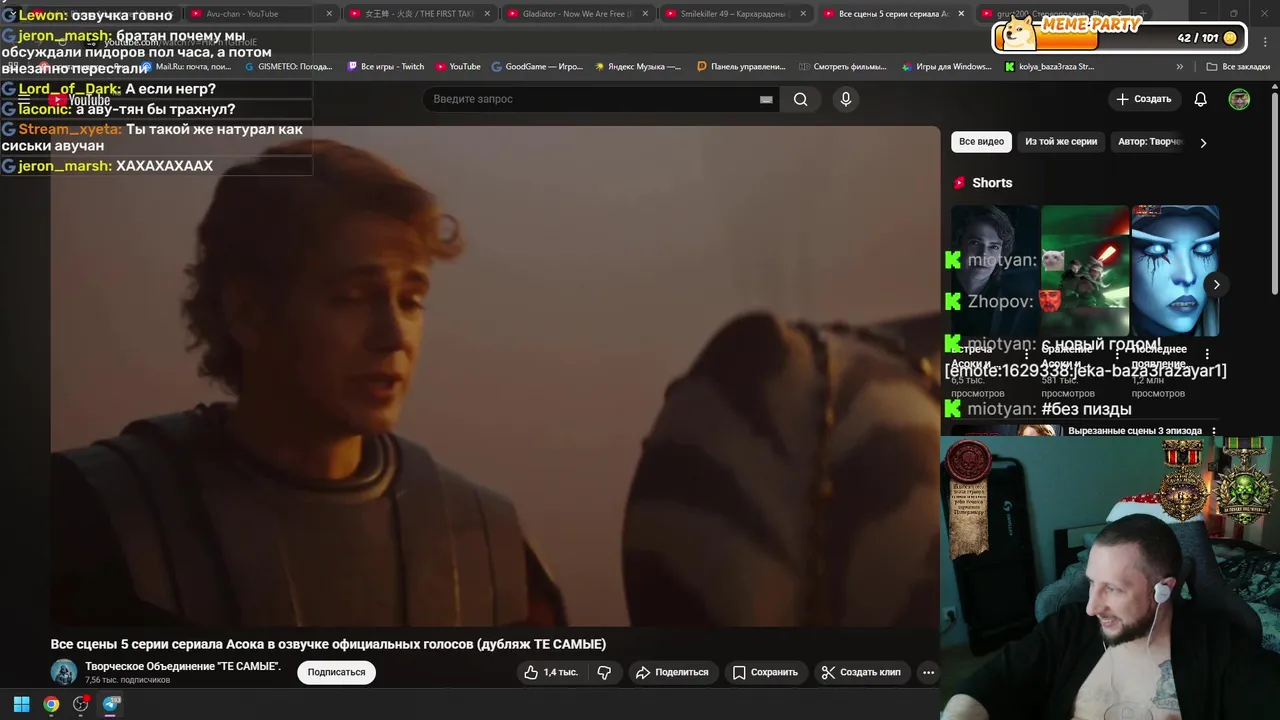This screenshot has height=720, width=1280.
Task: Open the Вырезанные сцены 3 эпизода video
Action: pos(1135,431)
